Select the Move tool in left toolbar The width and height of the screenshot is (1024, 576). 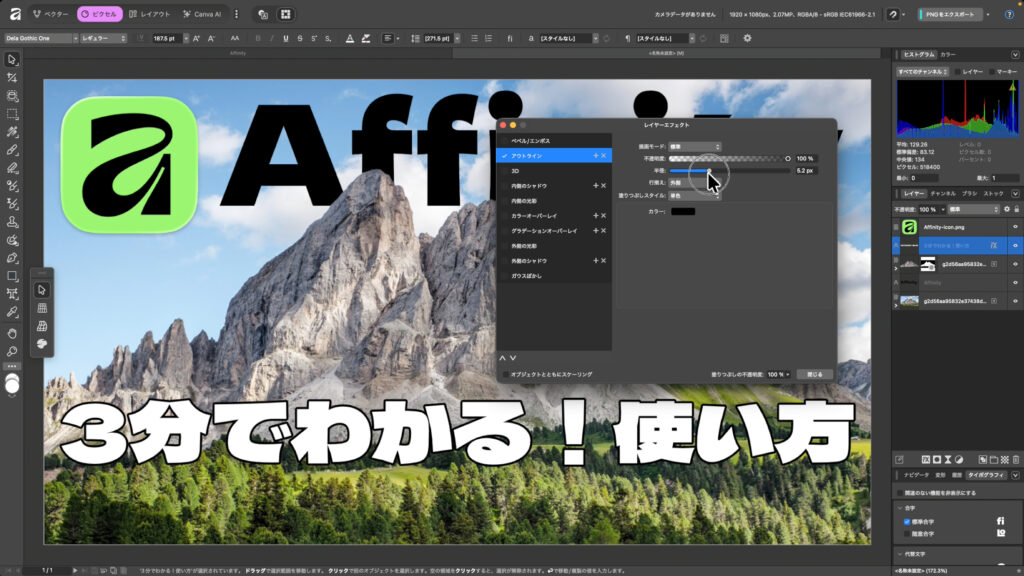12,59
